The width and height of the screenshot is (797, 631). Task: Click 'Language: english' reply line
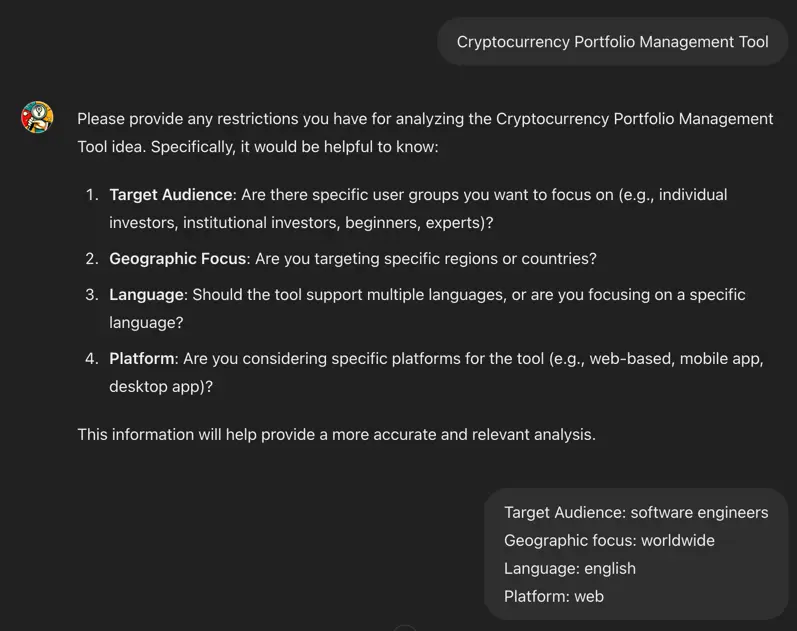click(x=570, y=569)
